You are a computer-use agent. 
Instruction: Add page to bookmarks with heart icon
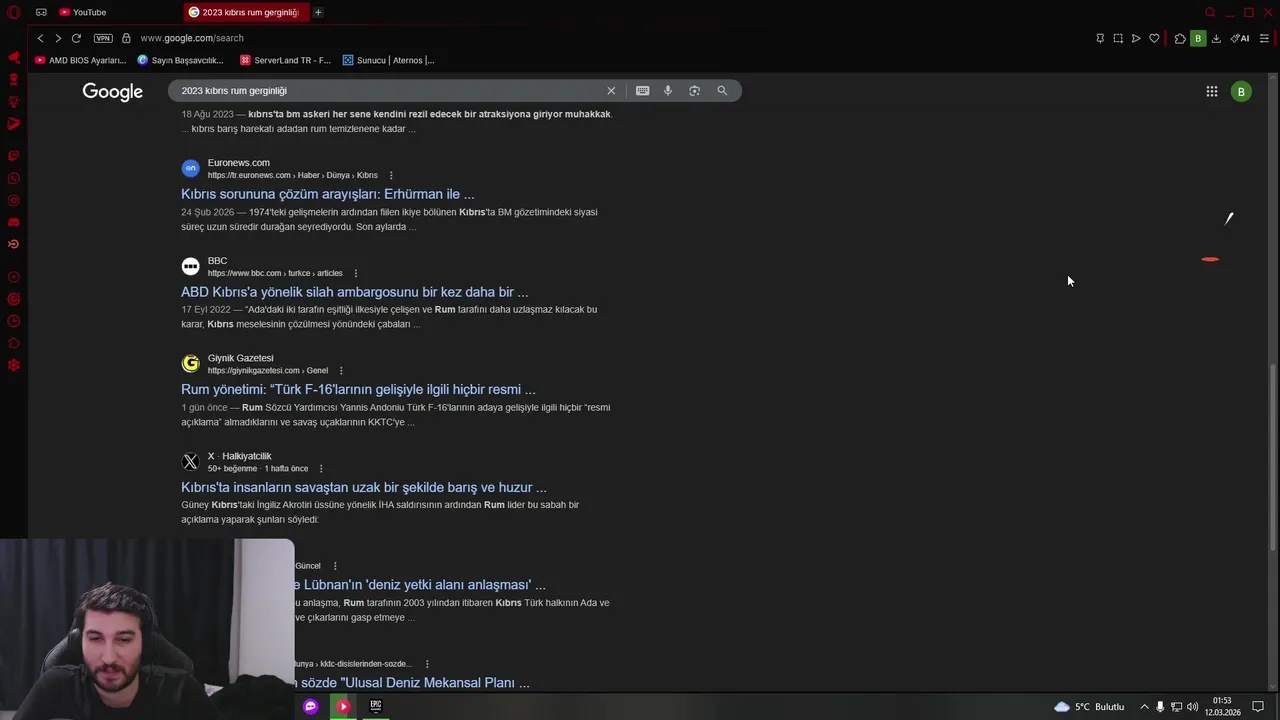(x=1154, y=38)
